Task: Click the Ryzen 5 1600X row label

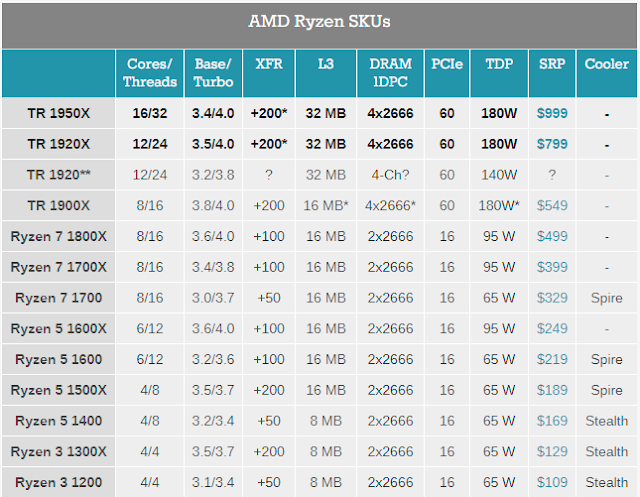Action: (57, 329)
